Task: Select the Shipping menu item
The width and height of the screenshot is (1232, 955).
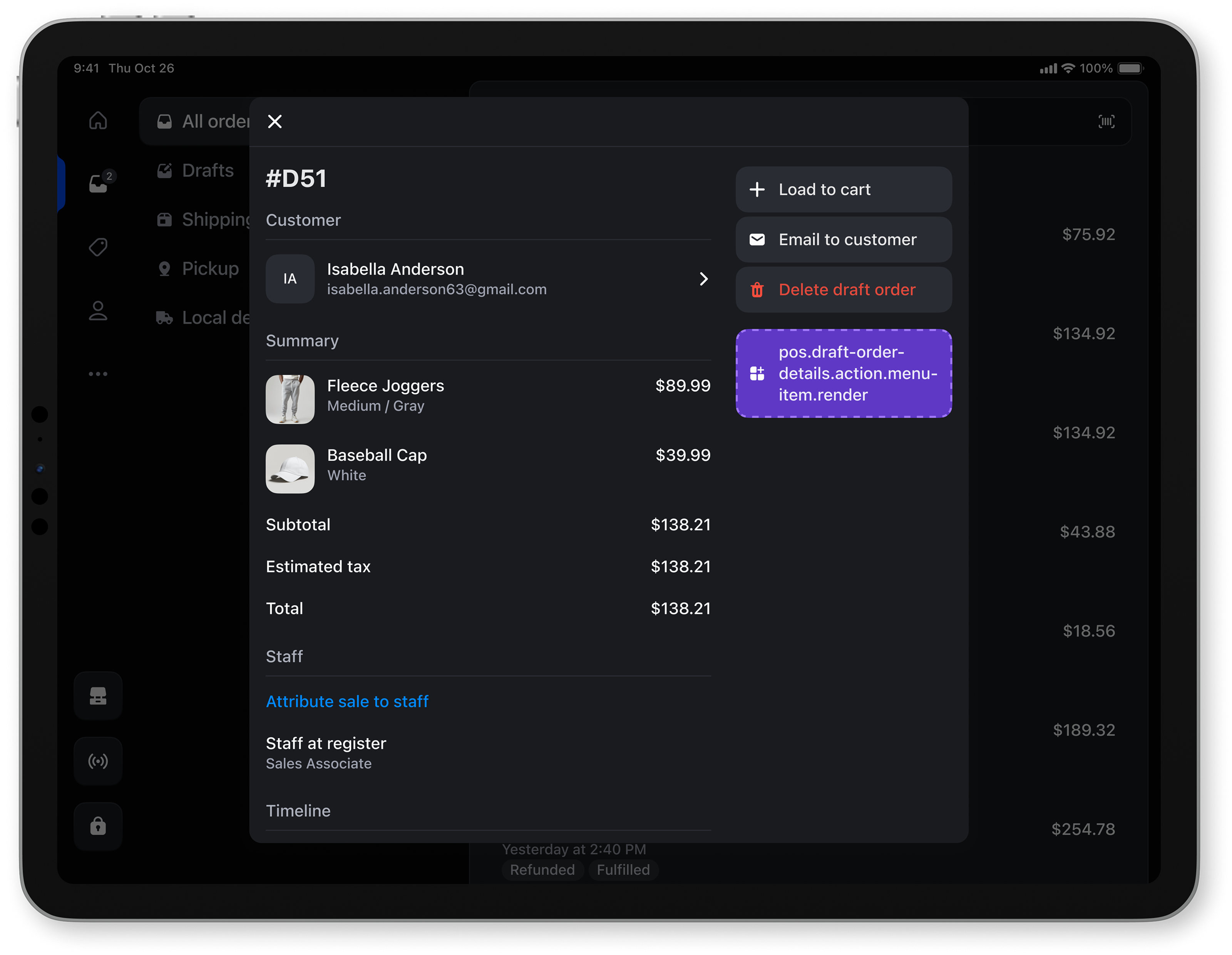Action: pos(203,219)
